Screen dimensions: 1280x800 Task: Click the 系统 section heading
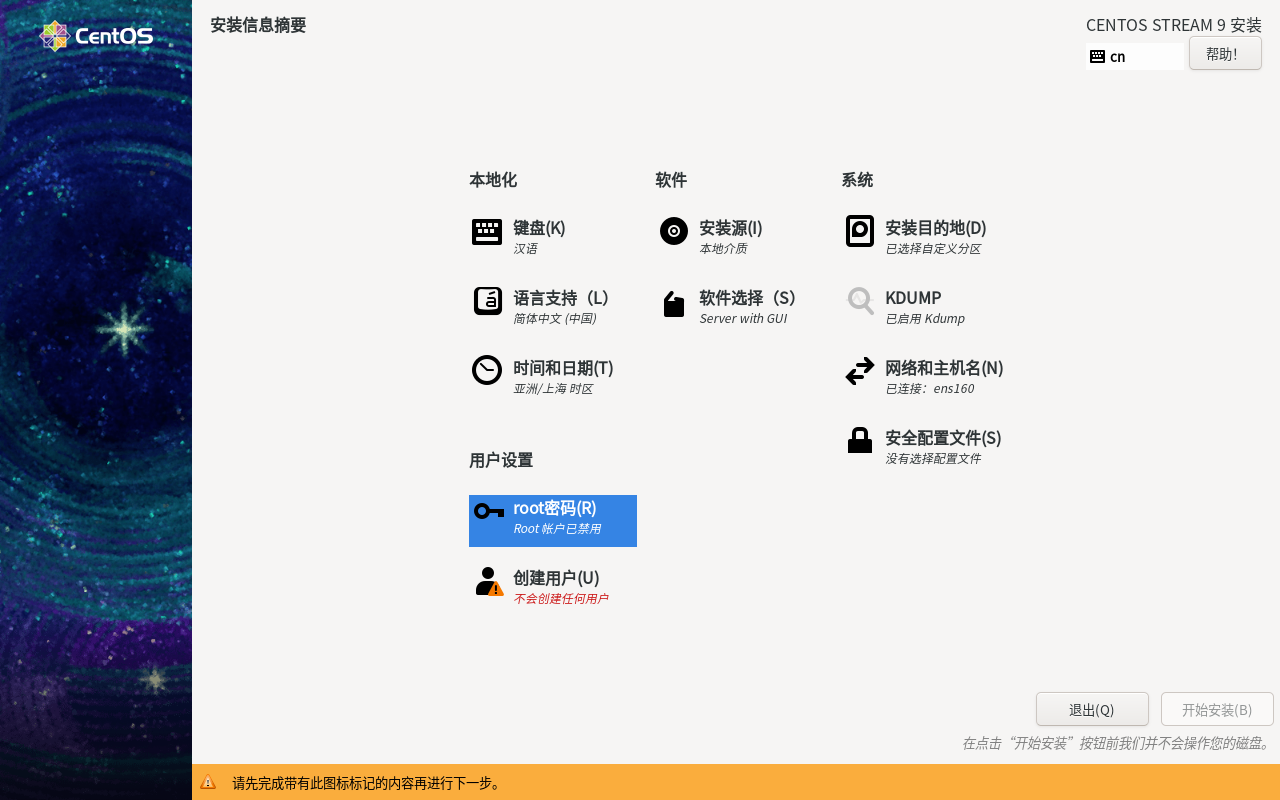pos(857,180)
